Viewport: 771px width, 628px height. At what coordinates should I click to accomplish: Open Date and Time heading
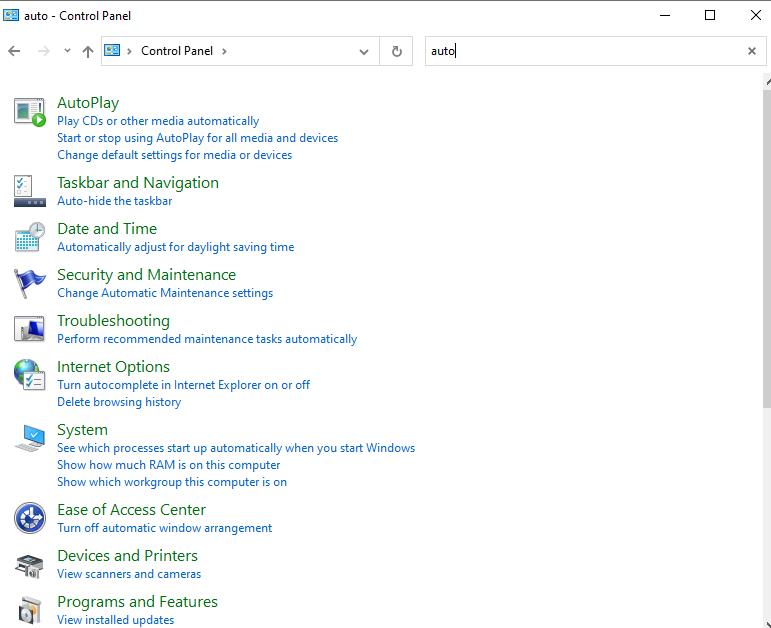tap(107, 229)
